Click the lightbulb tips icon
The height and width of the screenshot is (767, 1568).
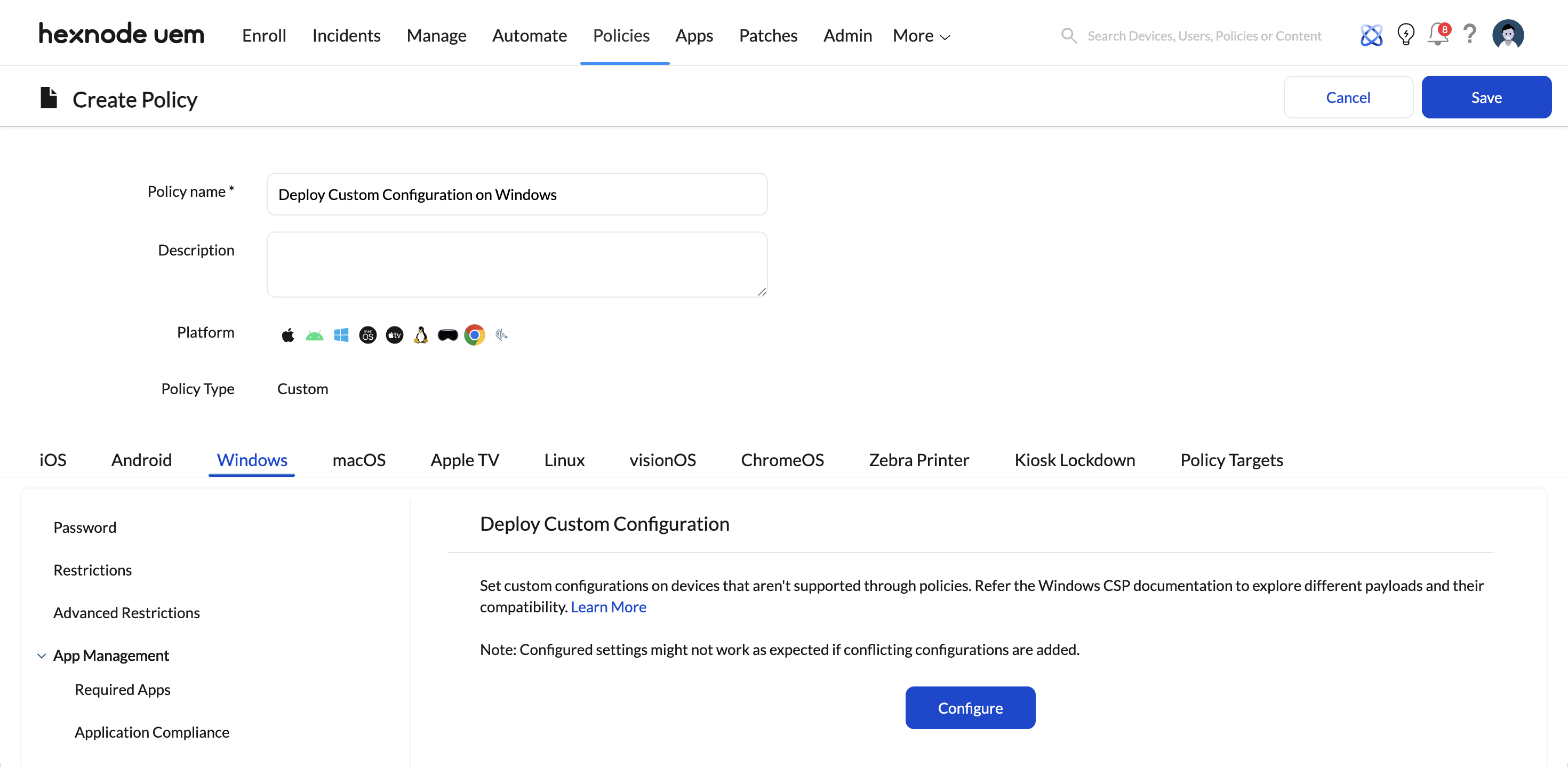click(x=1405, y=34)
